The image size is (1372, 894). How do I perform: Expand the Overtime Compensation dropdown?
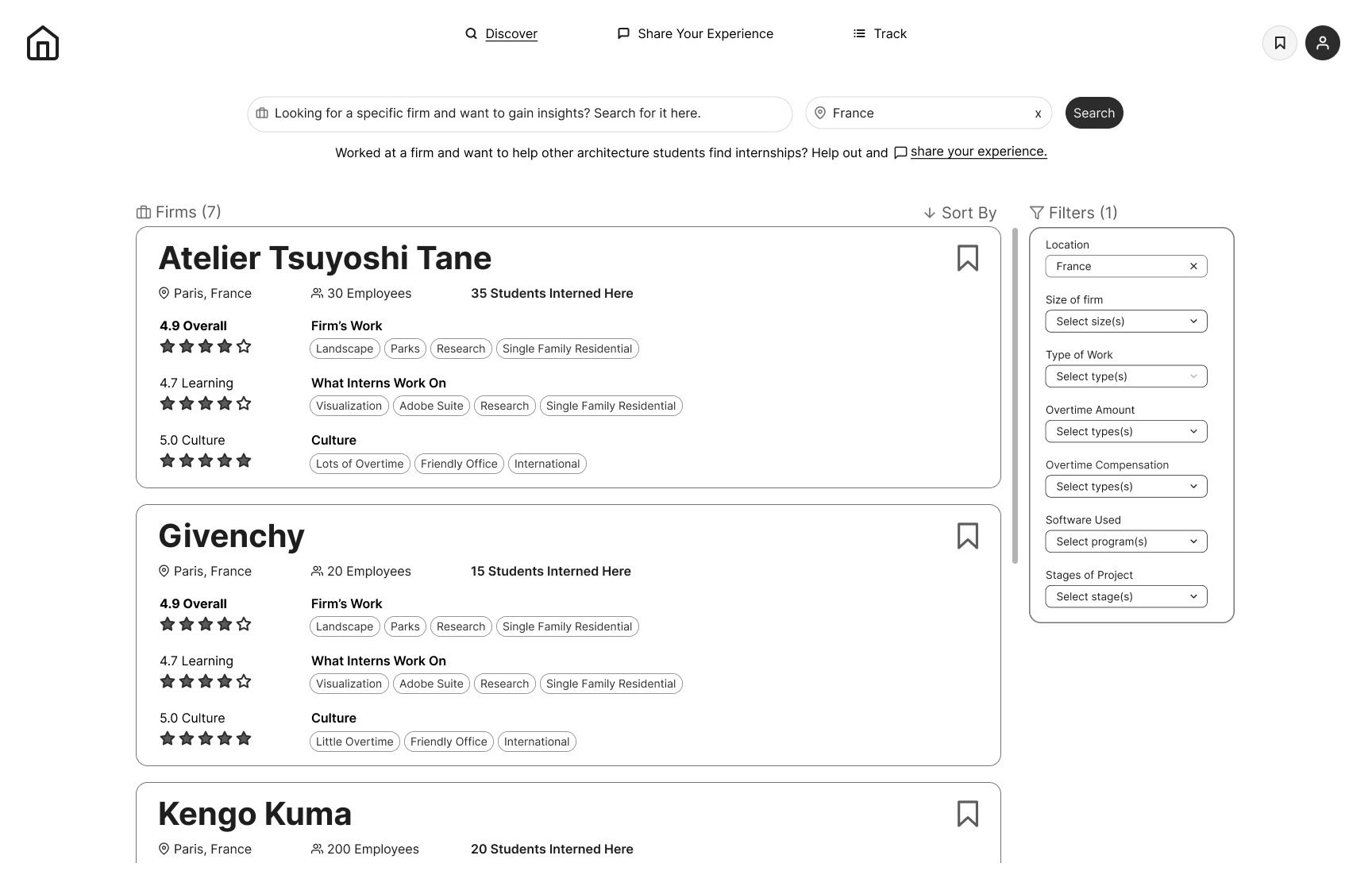pos(1126,487)
